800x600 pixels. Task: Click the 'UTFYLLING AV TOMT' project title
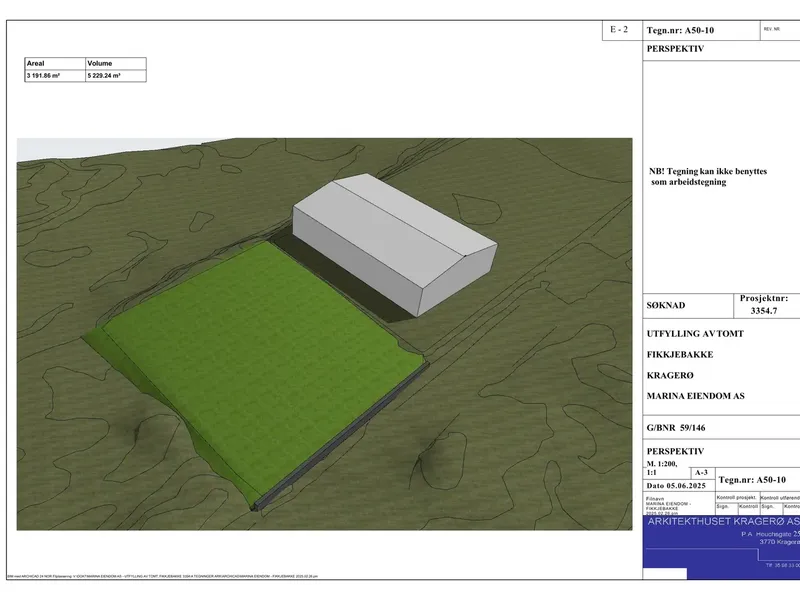click(695, 334)
